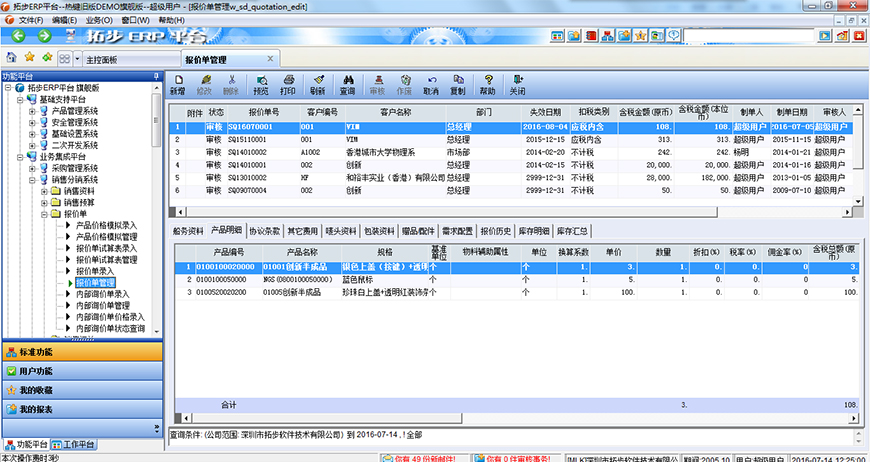
Task: Click the 关闭 (Close) toolbar icon
Action: click(517, 84)
